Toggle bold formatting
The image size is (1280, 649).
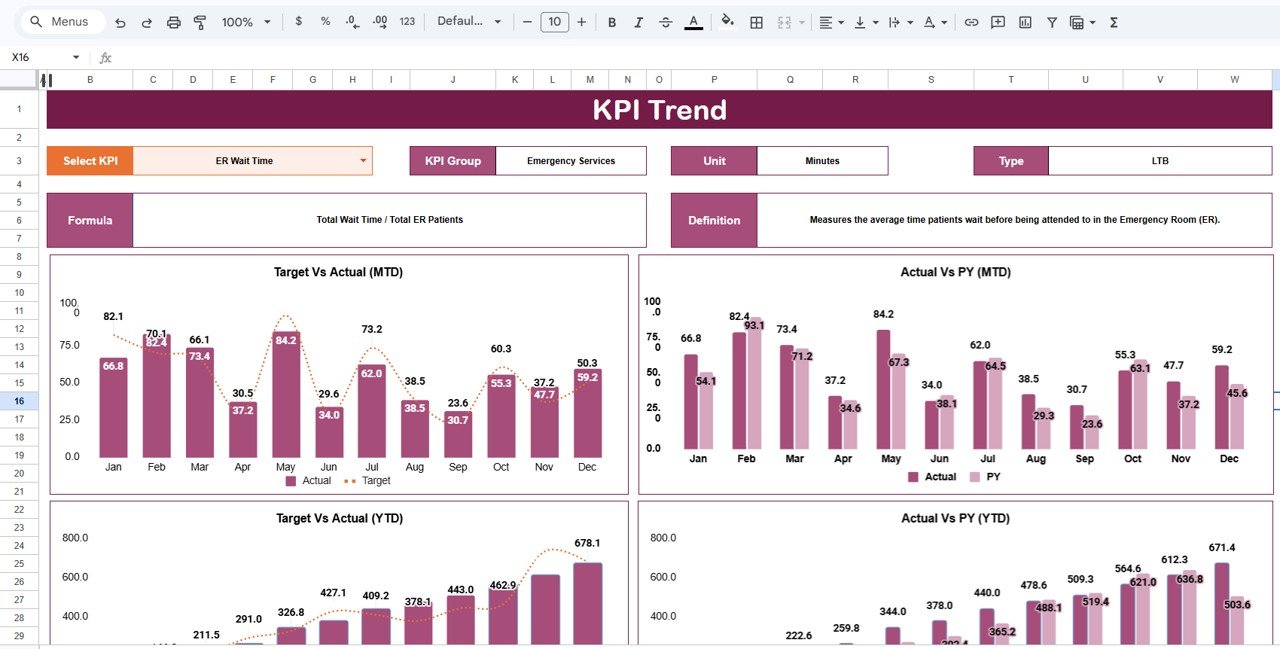pyautogui.click(x=612, y=21)
